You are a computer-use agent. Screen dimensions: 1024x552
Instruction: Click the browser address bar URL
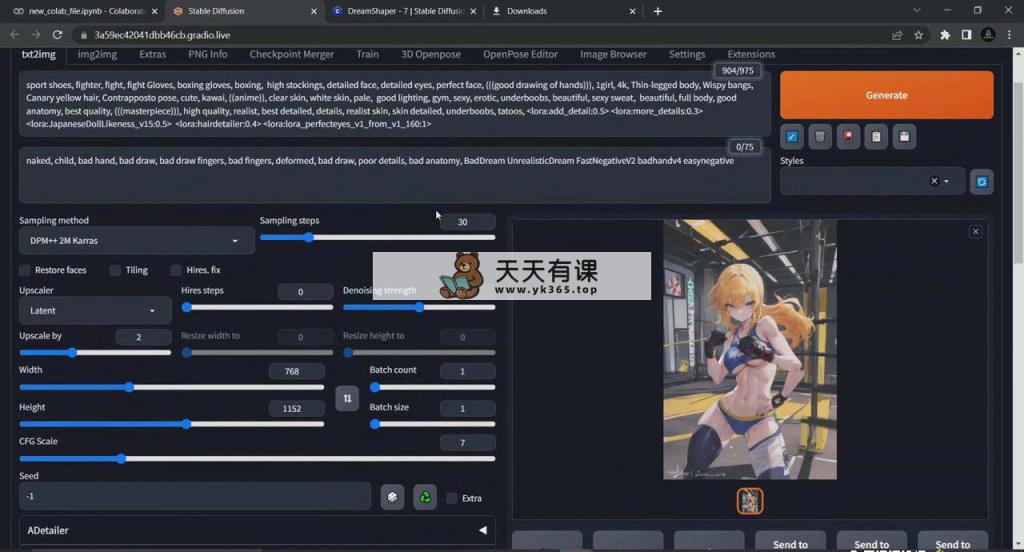click(x=162, y=35)
